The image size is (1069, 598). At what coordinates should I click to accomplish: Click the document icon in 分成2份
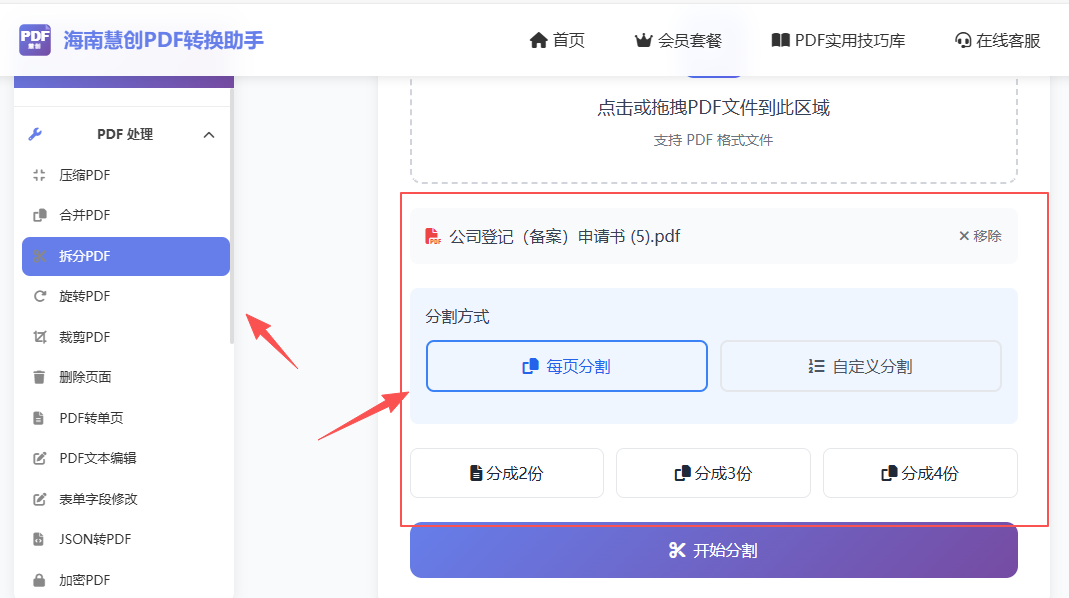(x=476, y=473)
